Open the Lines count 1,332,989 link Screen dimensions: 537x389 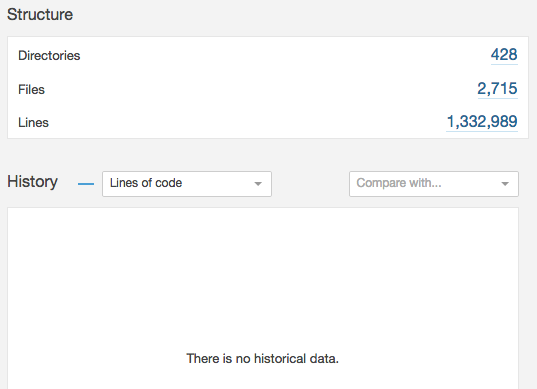[482, 122]
